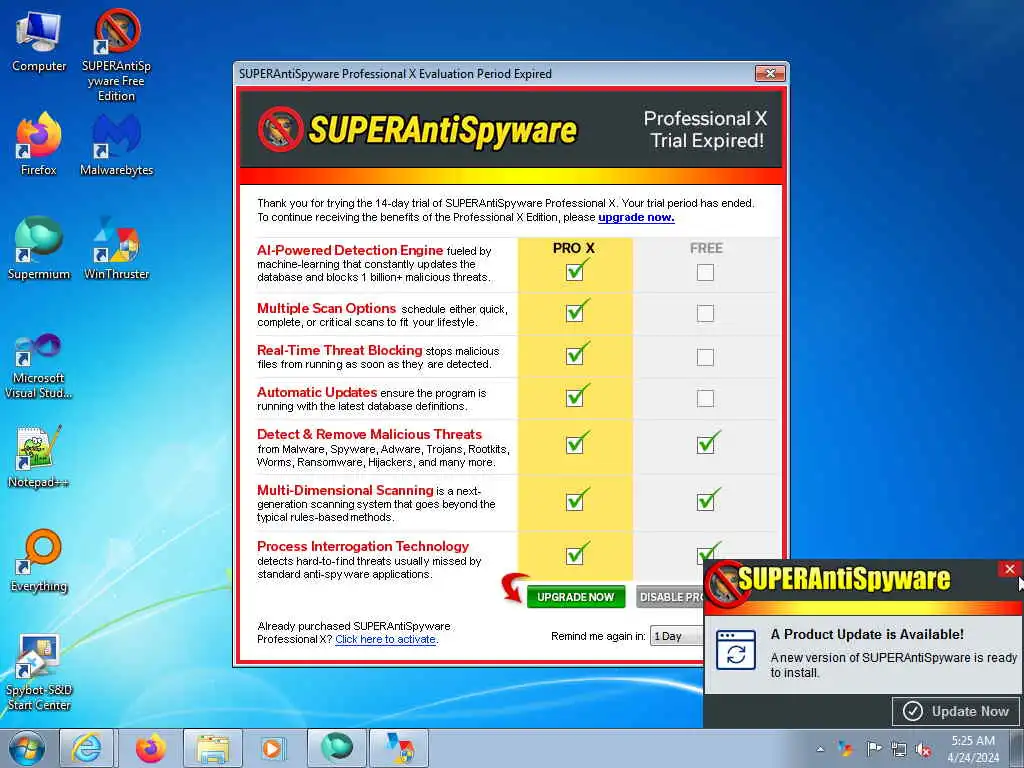Click FREE checkbox for Automatic Updates
The width and height of the screenshot is (1024, 768).
click(x=705, y=398)
